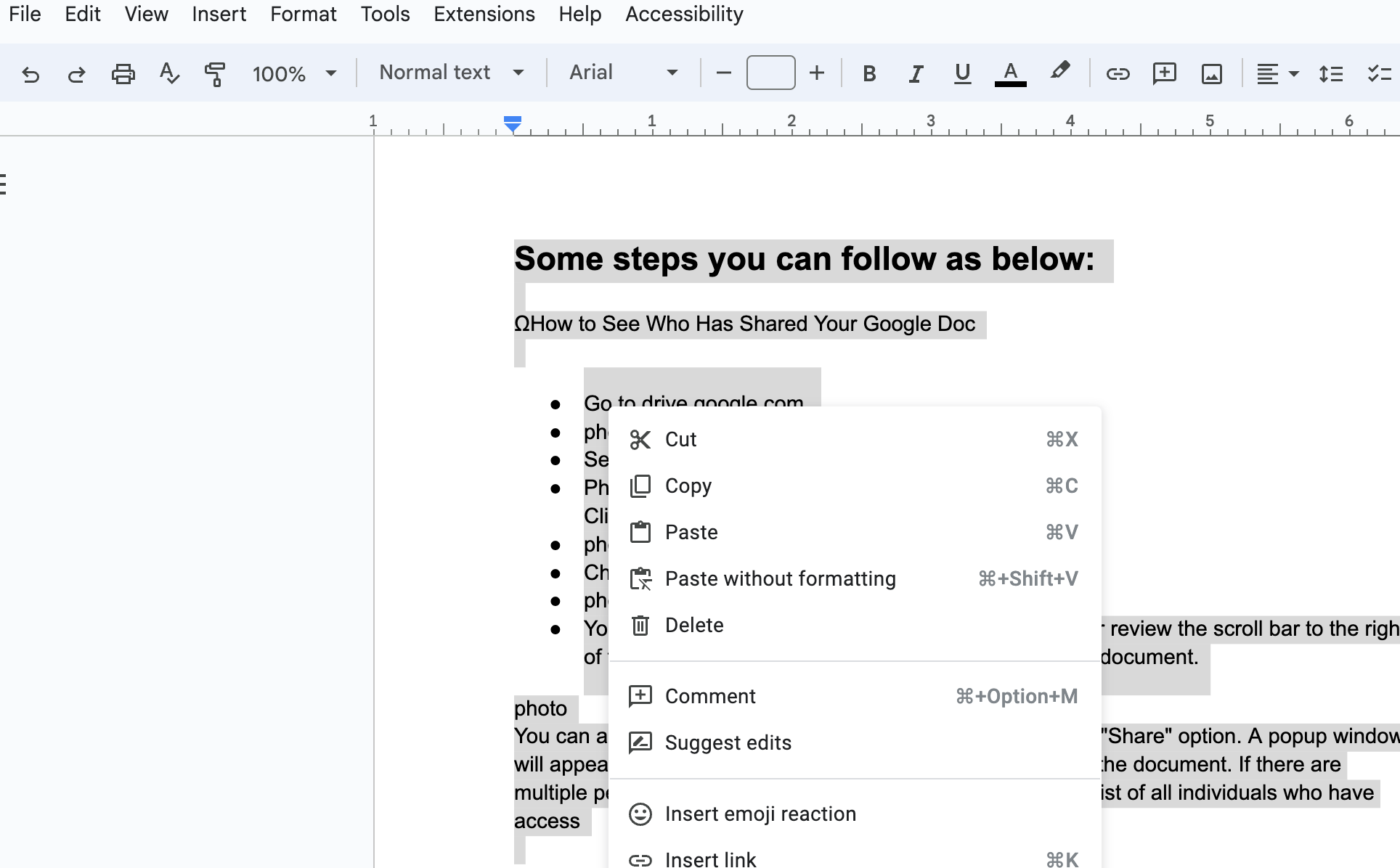Open the text alignment dropdown
This screenshot has height=868, width=1400.
1277,73
